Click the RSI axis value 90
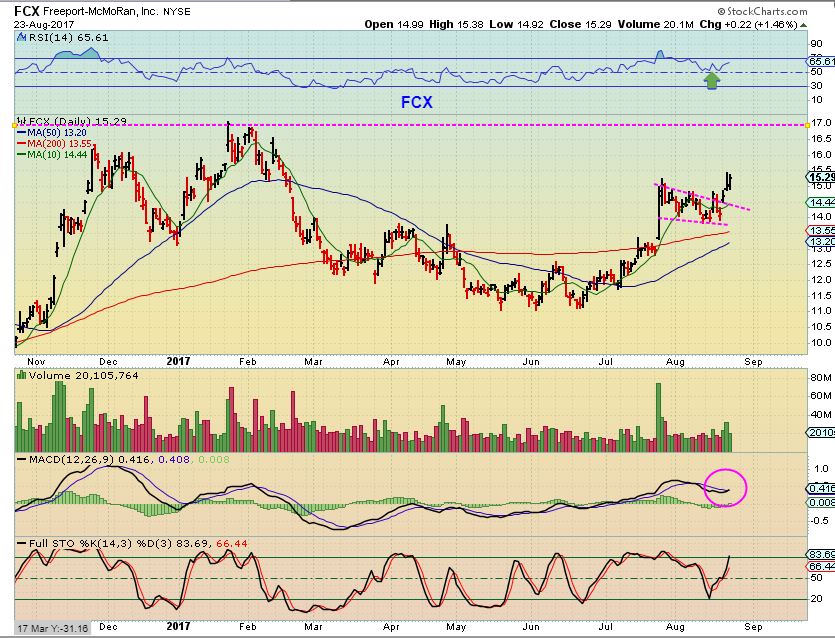 click(x=816, y=44)
